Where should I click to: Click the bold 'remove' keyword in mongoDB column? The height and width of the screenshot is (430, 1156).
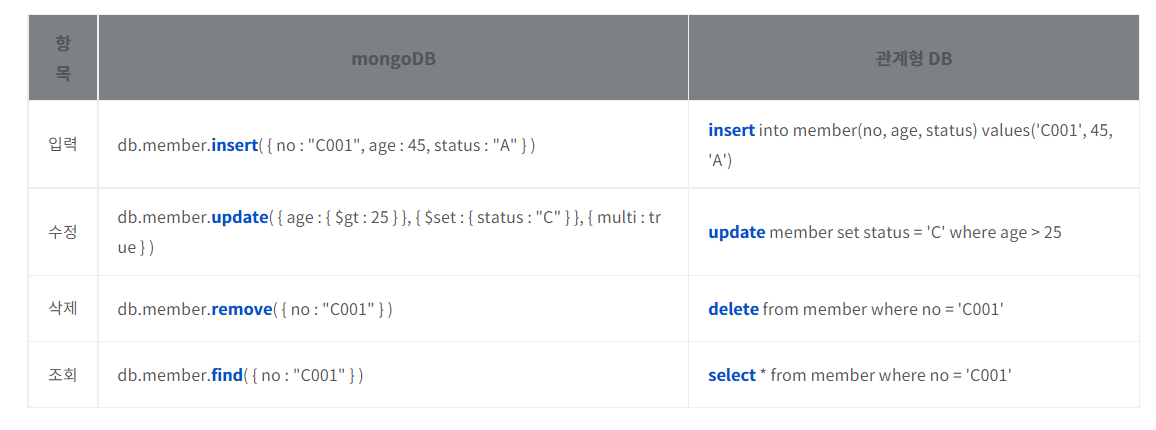(x=242, y=310)
